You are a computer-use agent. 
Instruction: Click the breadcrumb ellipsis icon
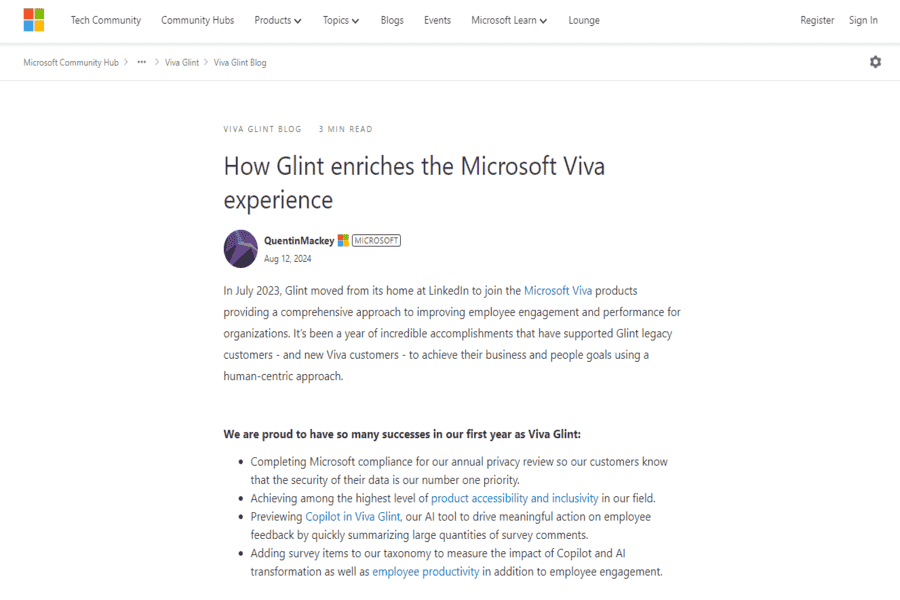coord(142,62)
